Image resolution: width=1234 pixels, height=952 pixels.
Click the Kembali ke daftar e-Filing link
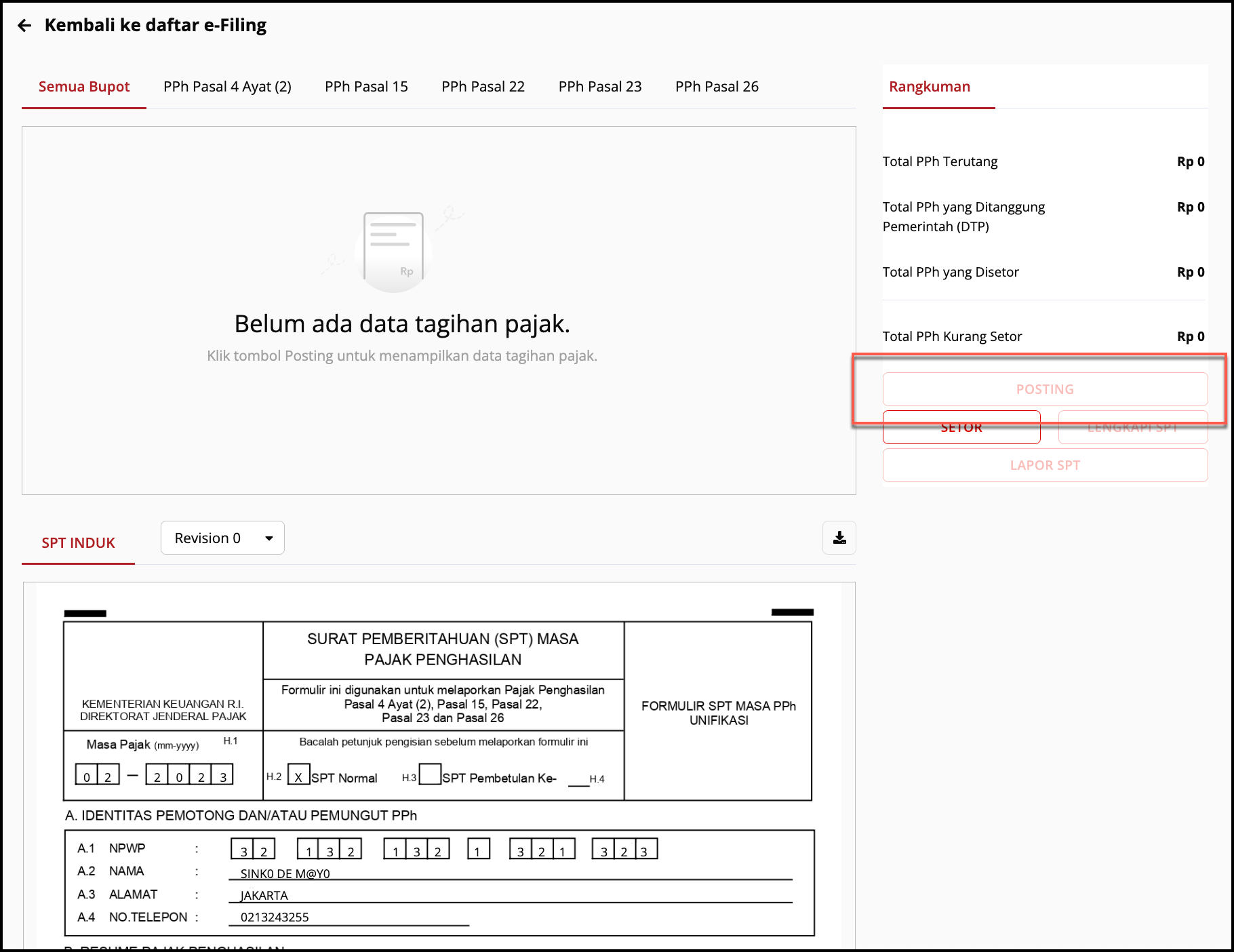click(155, 26)
